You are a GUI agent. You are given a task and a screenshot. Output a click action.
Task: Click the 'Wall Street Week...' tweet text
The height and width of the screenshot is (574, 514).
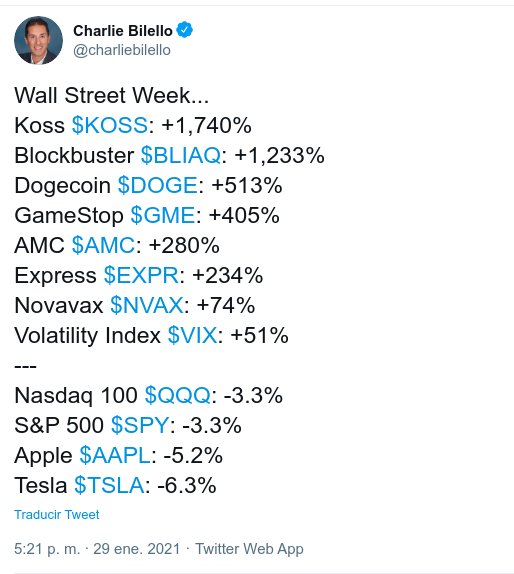pyautogui.click(x=111, y=95)
